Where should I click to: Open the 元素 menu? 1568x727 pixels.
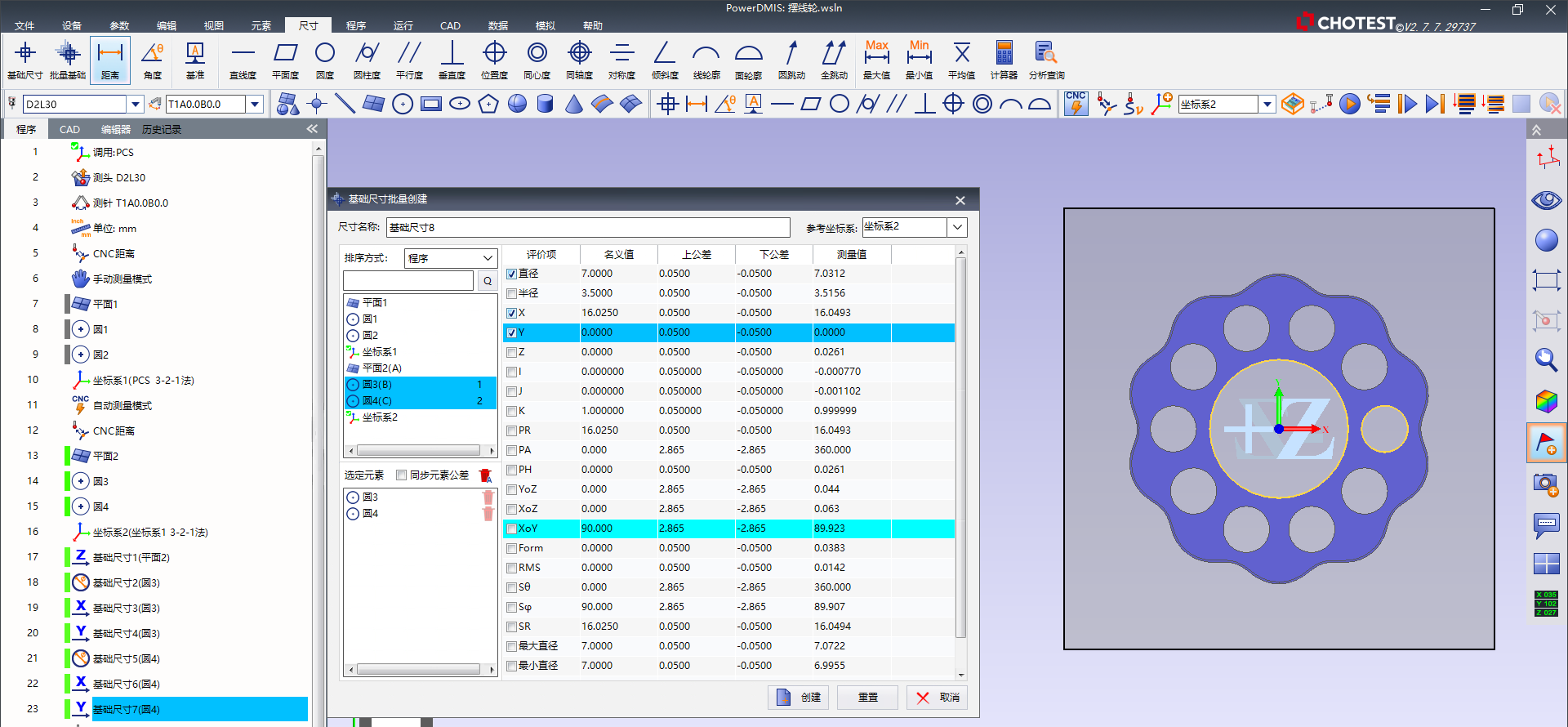(x=261, y=26)
